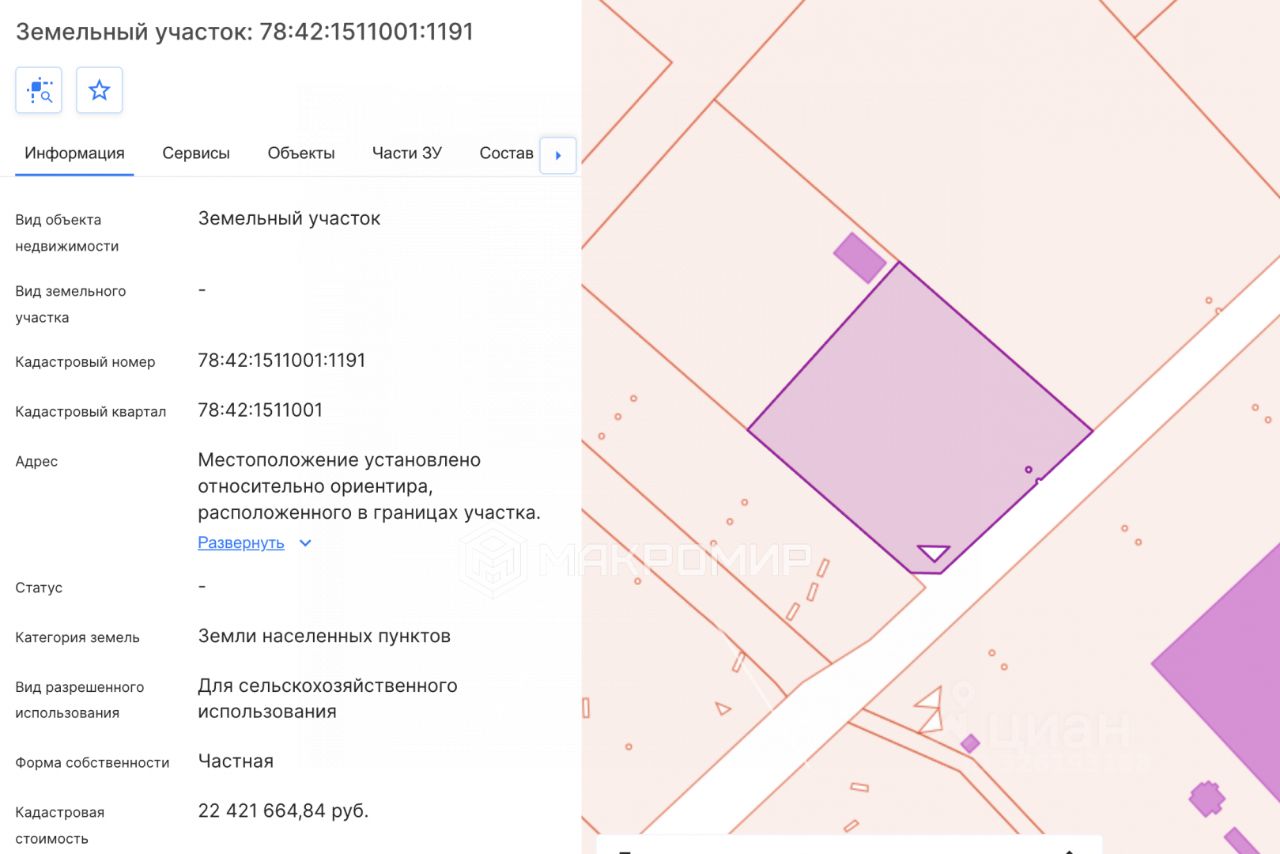Click chevron beside Развернуть
This screenshot has width=1280, height=854.
coord(306,543)
